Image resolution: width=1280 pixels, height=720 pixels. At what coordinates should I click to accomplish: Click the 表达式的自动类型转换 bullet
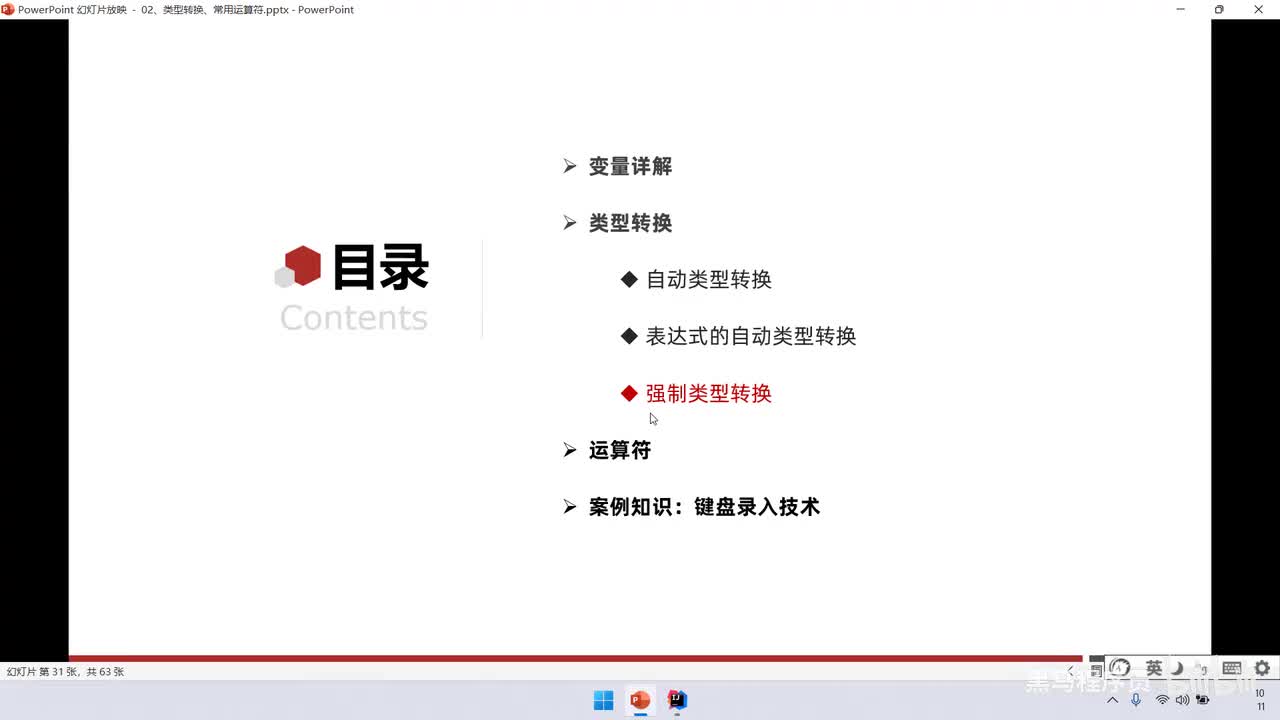pyautogui.click(x=751, y=336)
